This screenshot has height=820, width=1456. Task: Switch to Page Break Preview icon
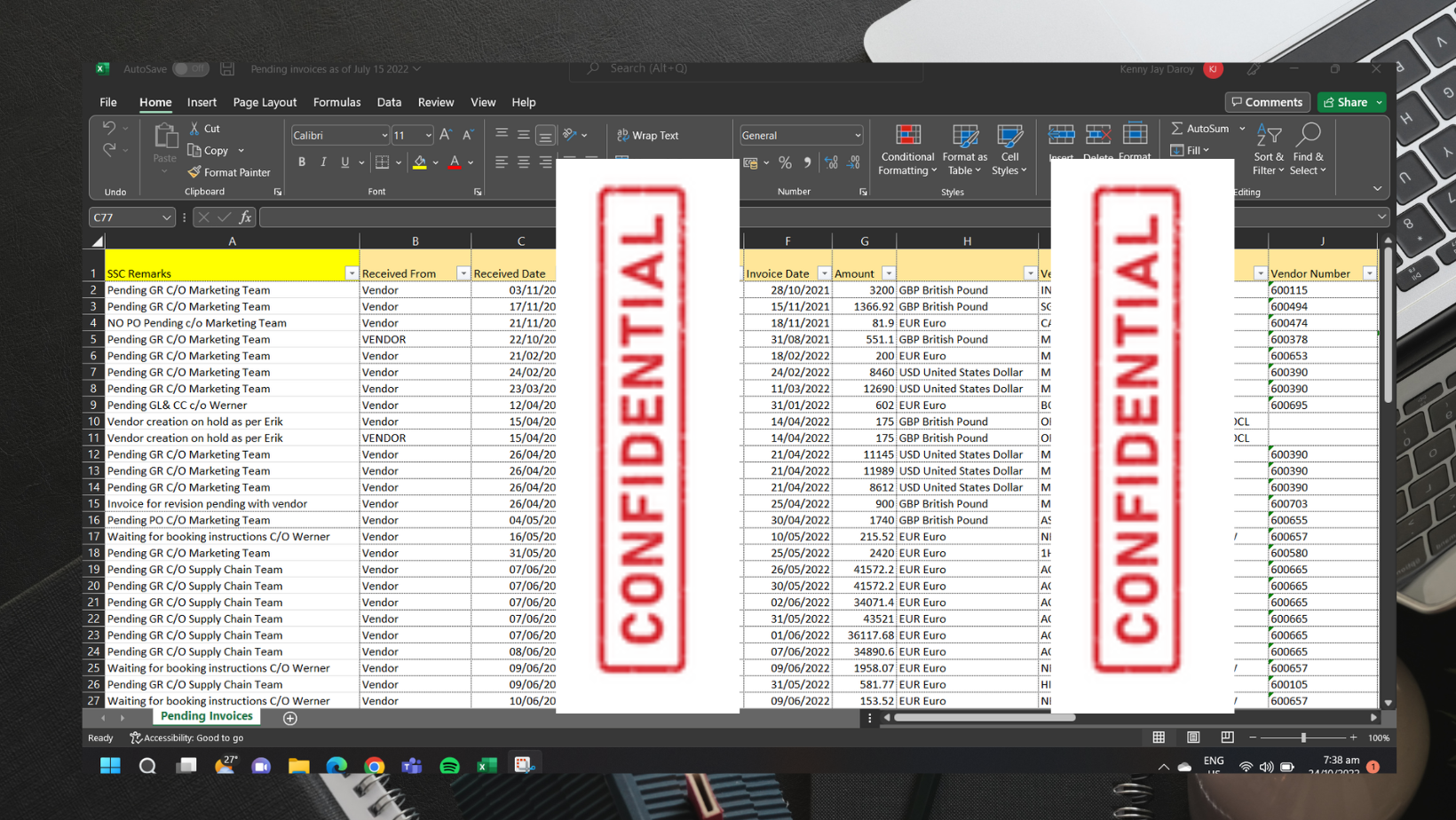[1227, 737]
